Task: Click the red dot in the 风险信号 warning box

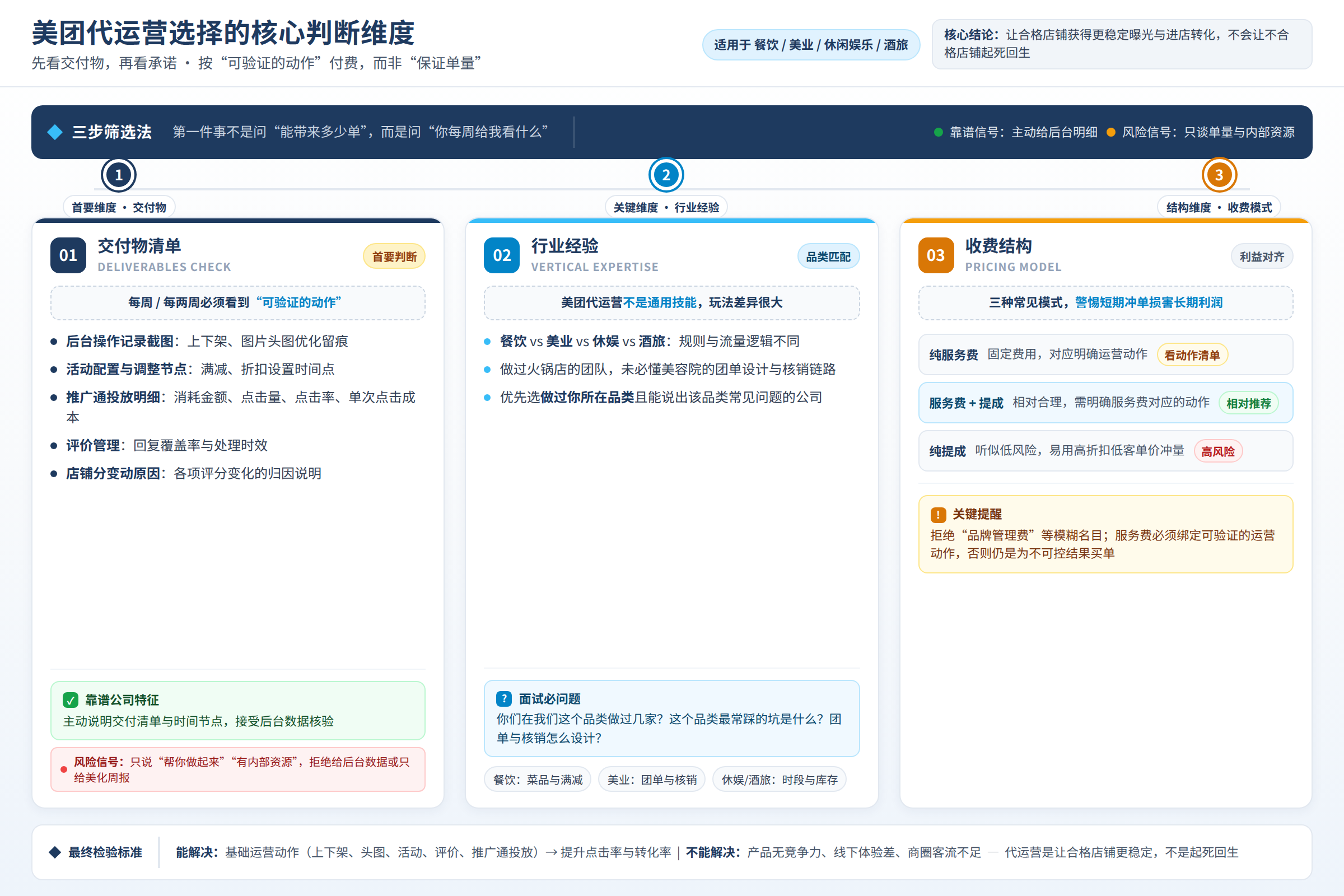Action: point(64,769)
